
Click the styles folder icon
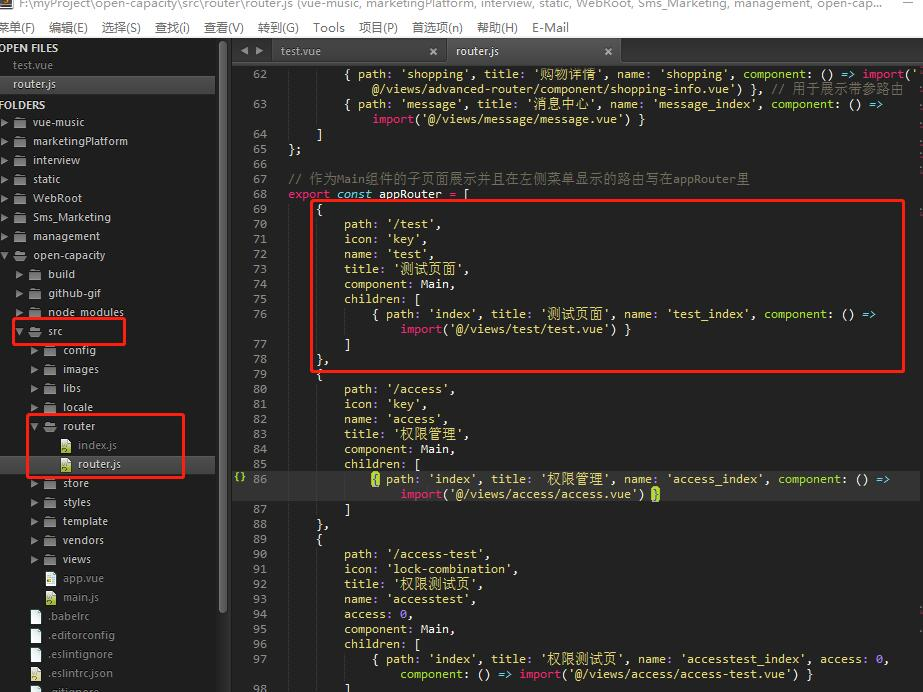click(x=50, y=502)
